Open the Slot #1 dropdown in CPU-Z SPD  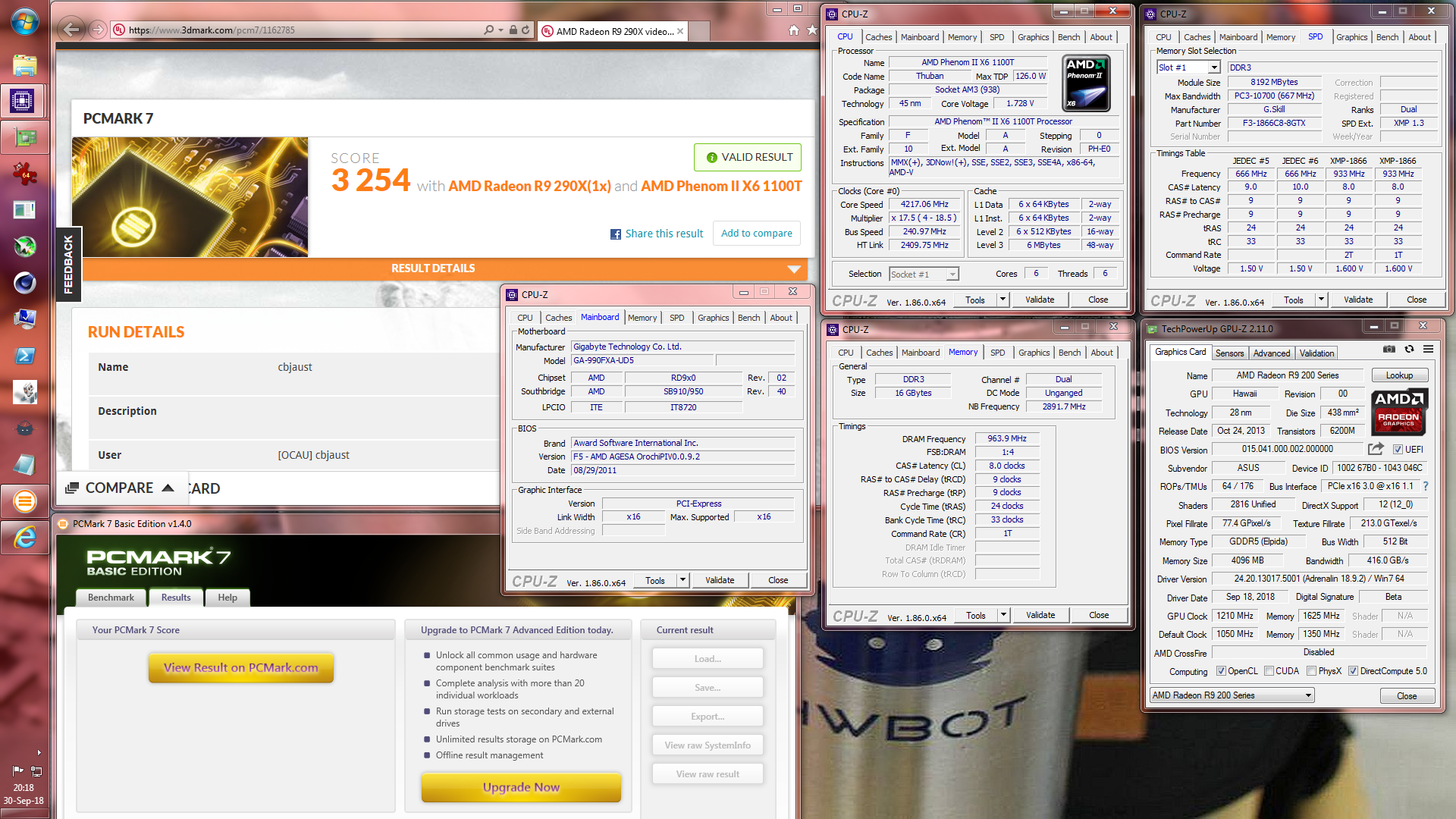1214,67
